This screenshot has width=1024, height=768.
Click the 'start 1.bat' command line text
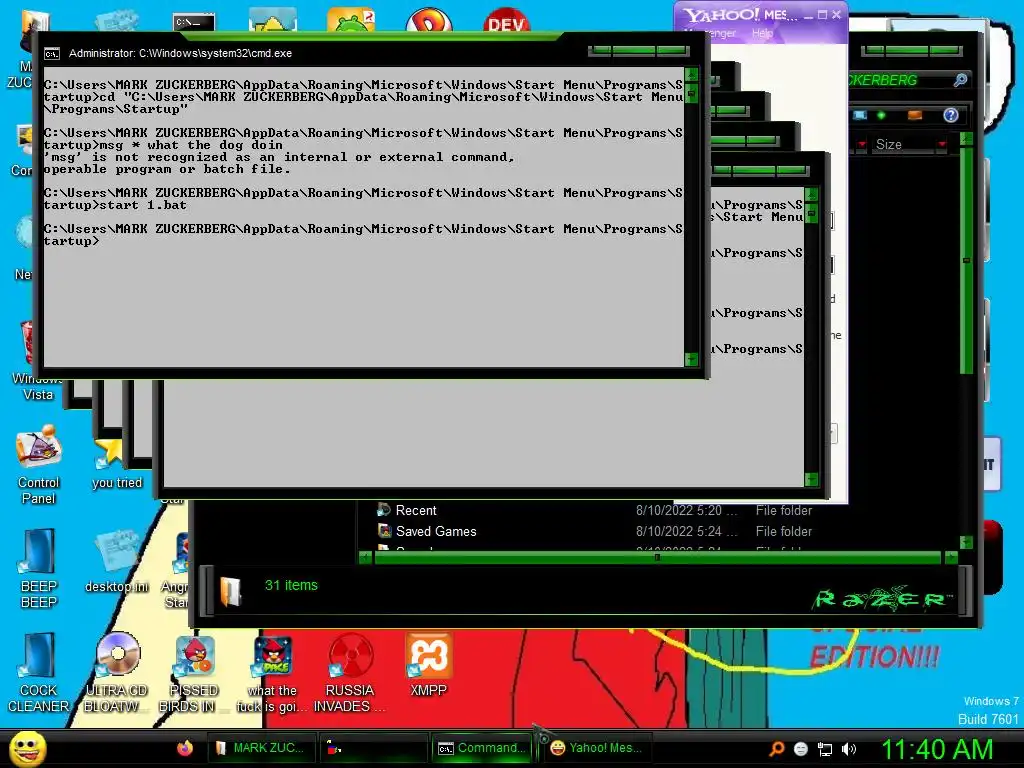(x=143, y=205)
